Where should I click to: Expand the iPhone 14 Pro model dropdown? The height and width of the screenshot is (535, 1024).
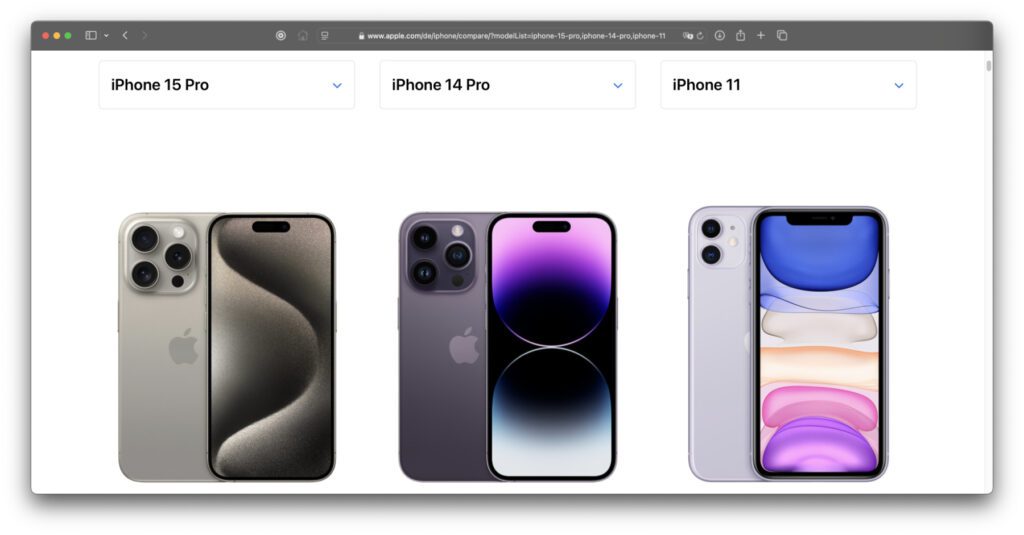coord(507,85)
